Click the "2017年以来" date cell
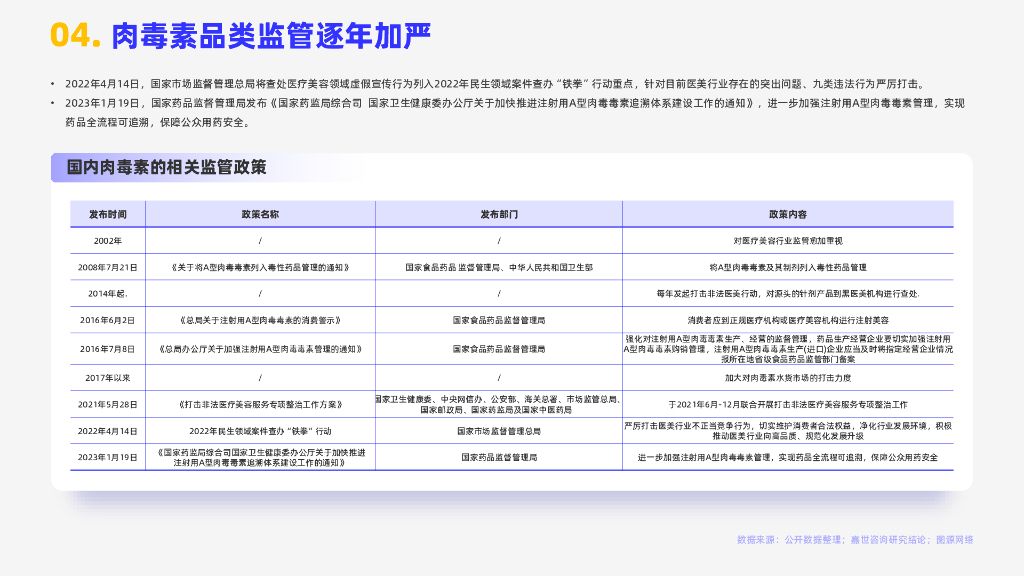1024x576 pixels. point(107,378)
